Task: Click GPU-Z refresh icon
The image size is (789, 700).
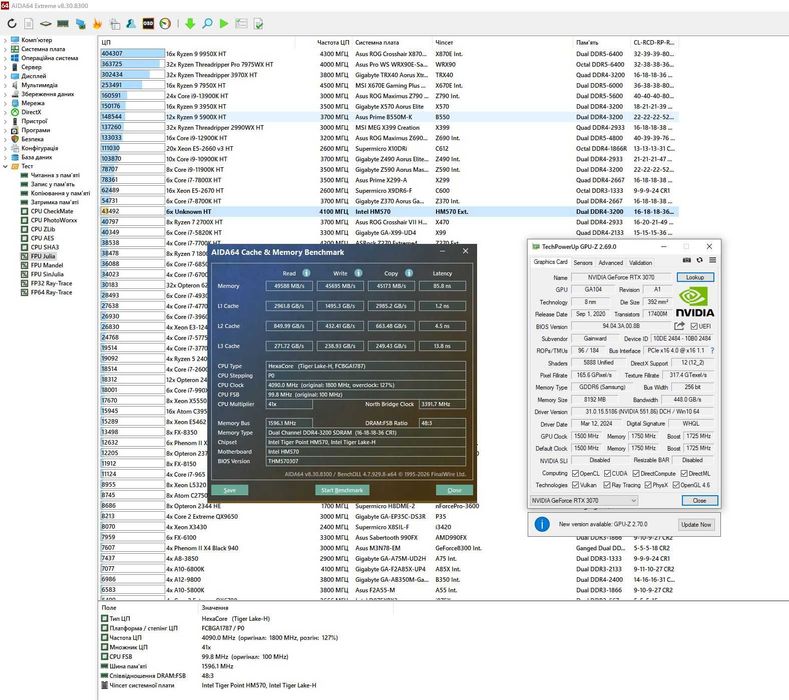Action: coord(699,260)
